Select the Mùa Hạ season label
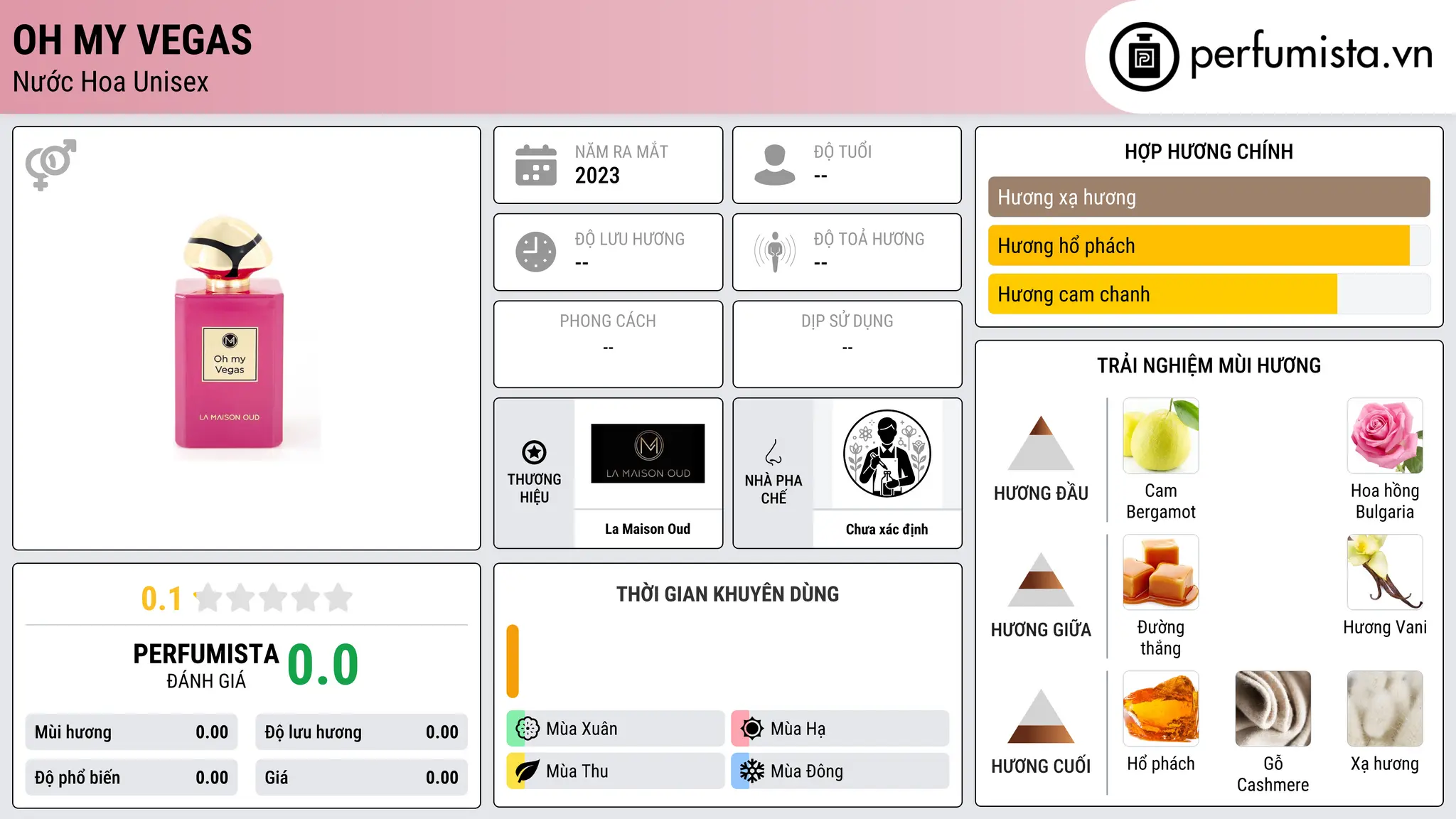This screenshot has width=1456, height=819. (798, 729)
